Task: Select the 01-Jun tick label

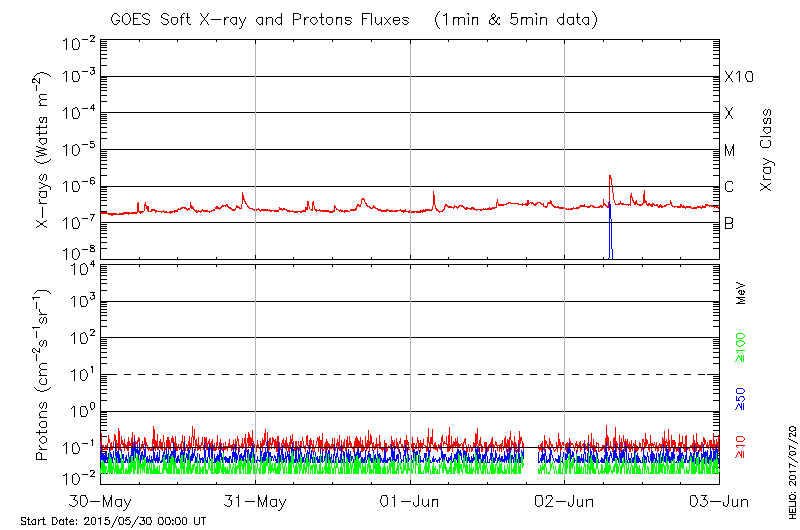Action: click(x=410, y=502)
